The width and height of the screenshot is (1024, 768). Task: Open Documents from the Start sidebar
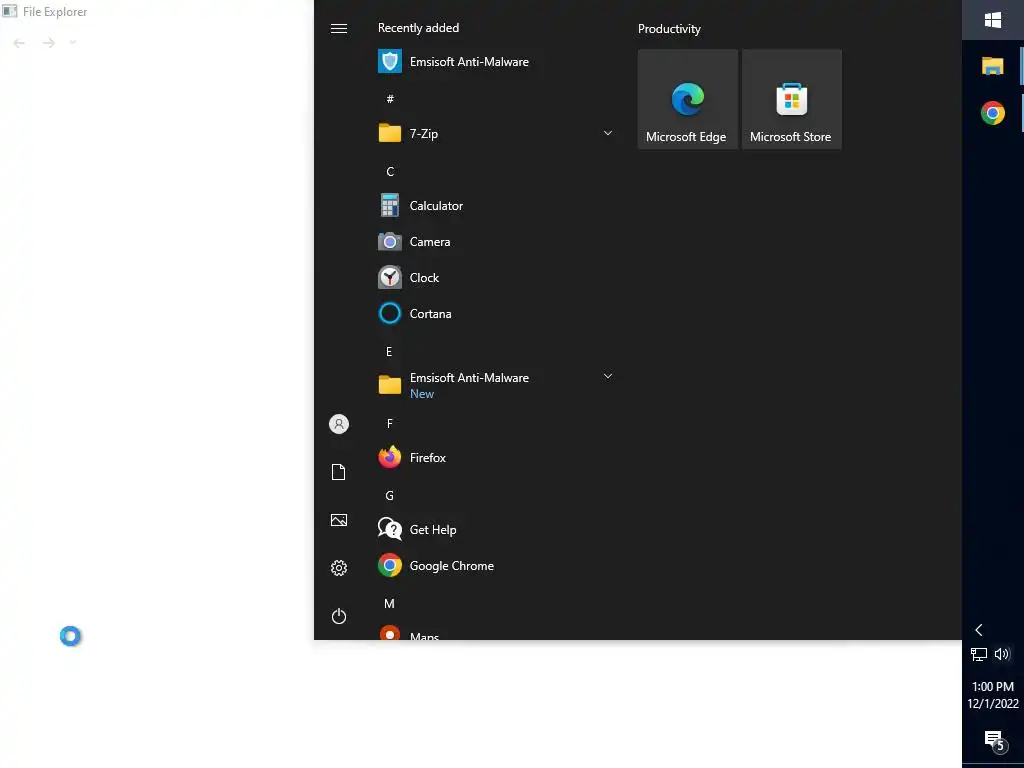click(338, 472)
